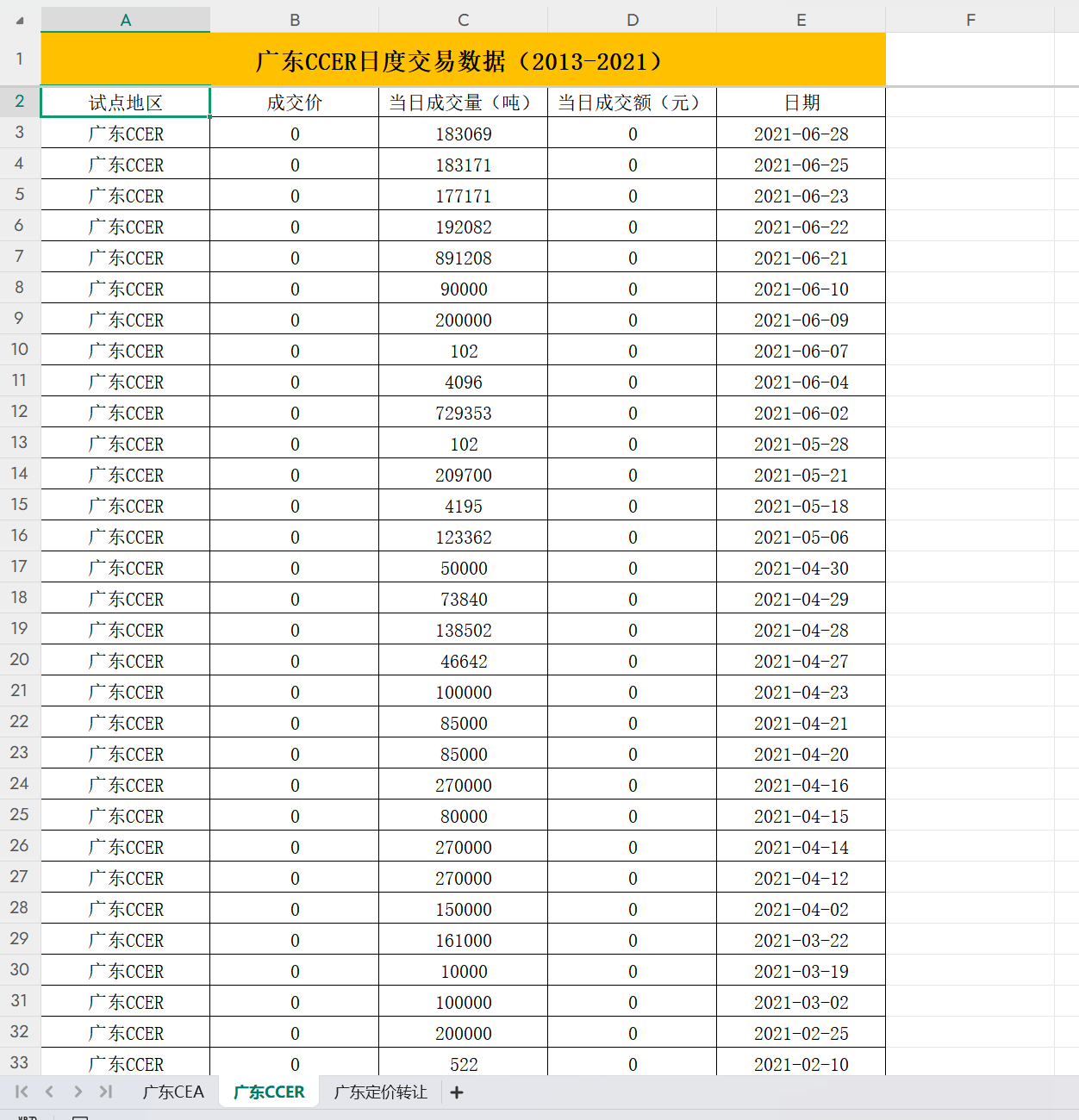Go to first sheet navigation arrow
This screenshot has height=1120, width=1079.
point(22,1092)
